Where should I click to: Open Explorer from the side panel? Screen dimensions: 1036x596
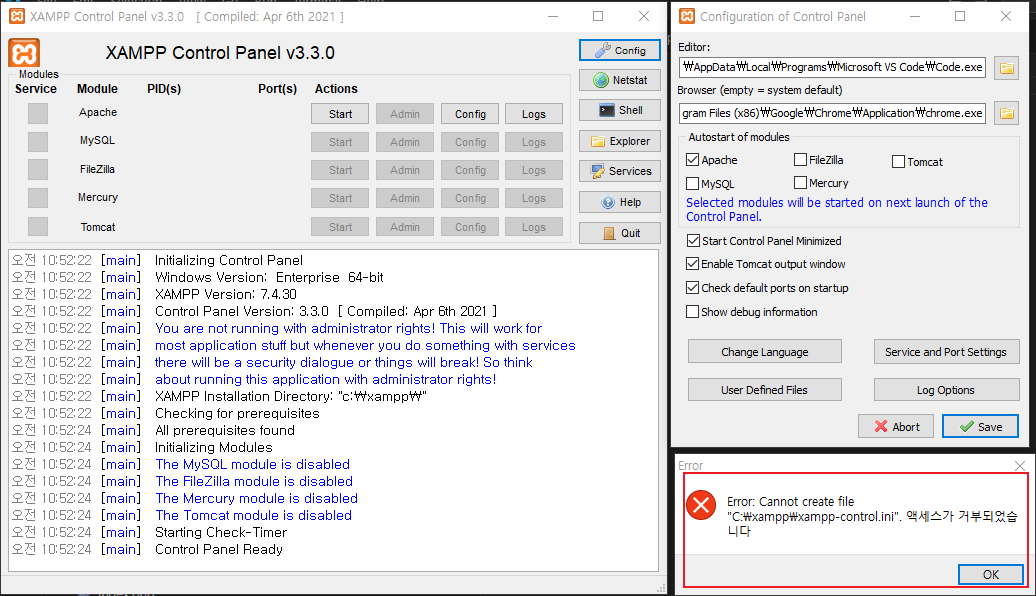click(x=620, y=141)
